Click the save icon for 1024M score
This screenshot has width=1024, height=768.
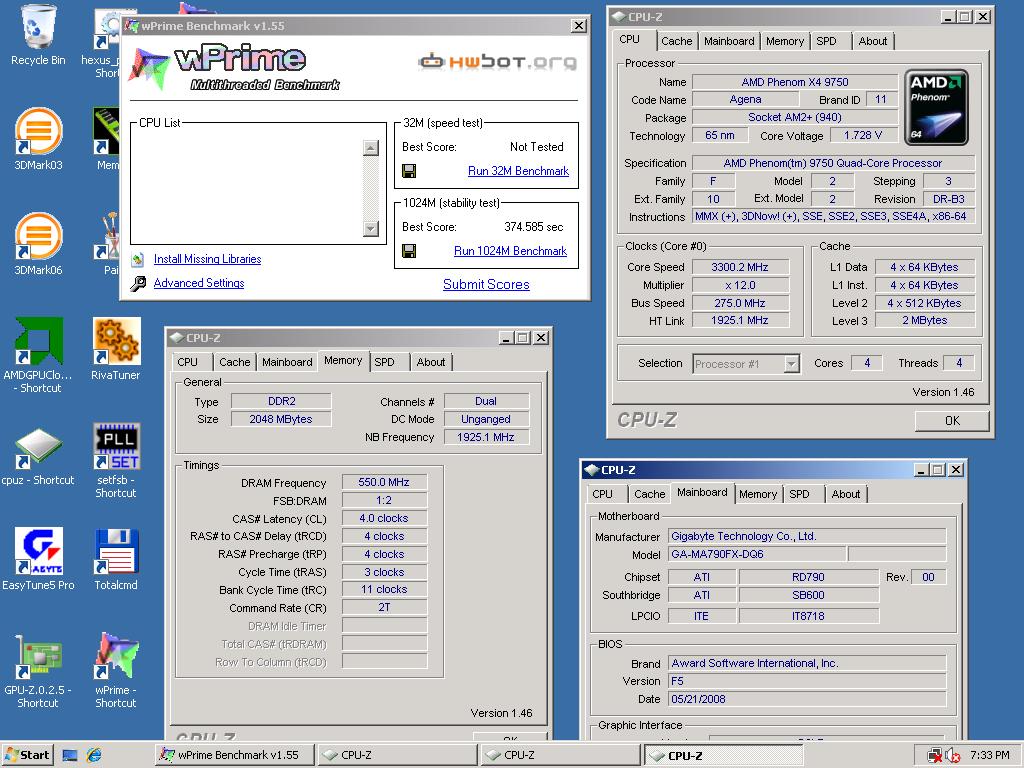(409, 251)
